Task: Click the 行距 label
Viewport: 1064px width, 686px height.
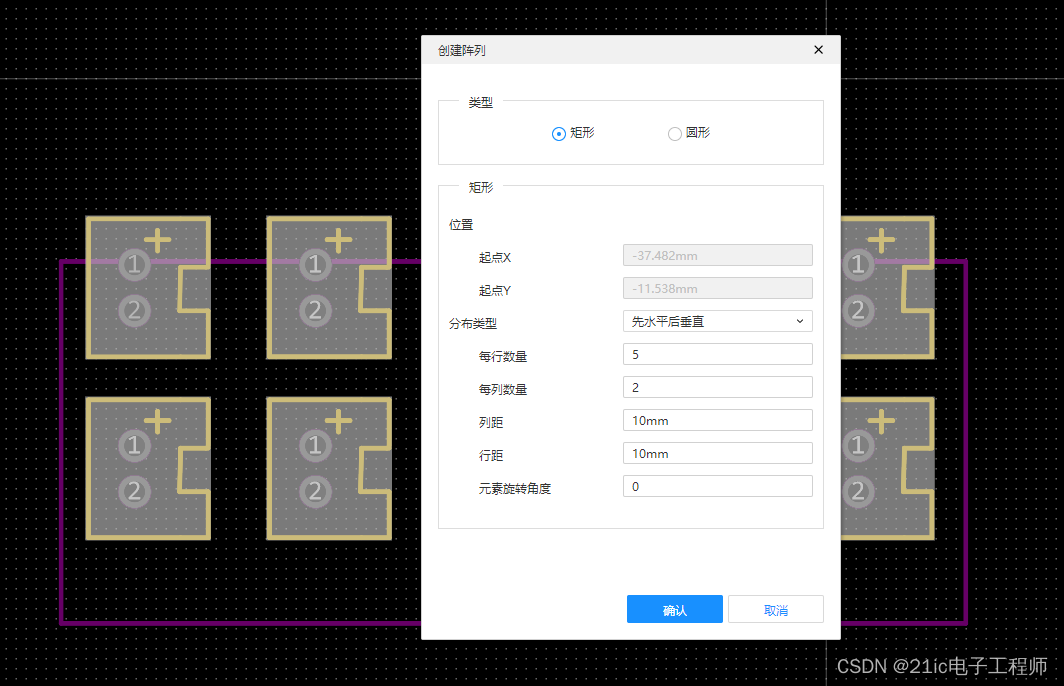Action: tap(491, 456)
